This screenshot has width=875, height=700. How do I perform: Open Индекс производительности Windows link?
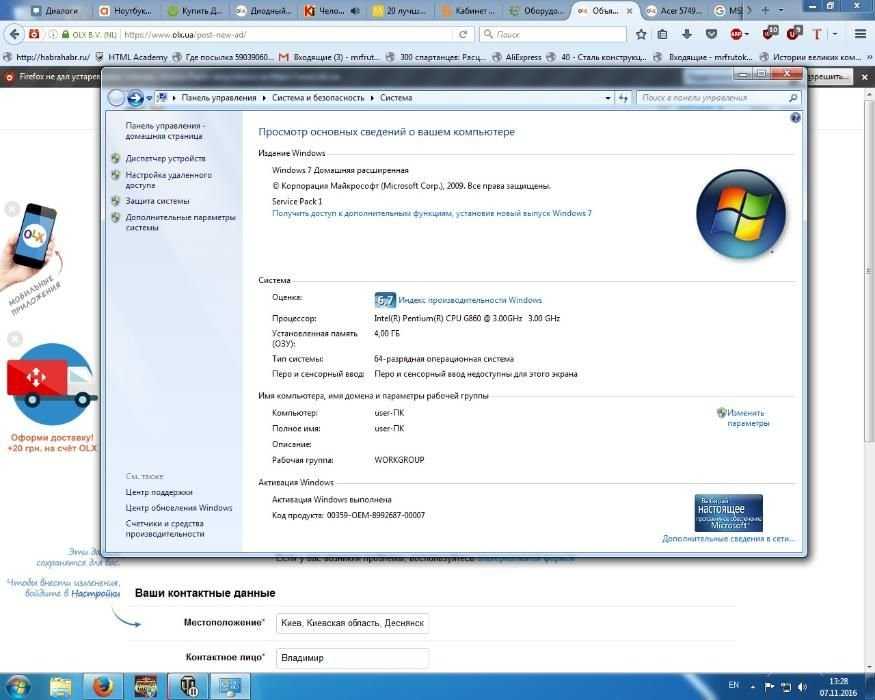click(470, 300)
